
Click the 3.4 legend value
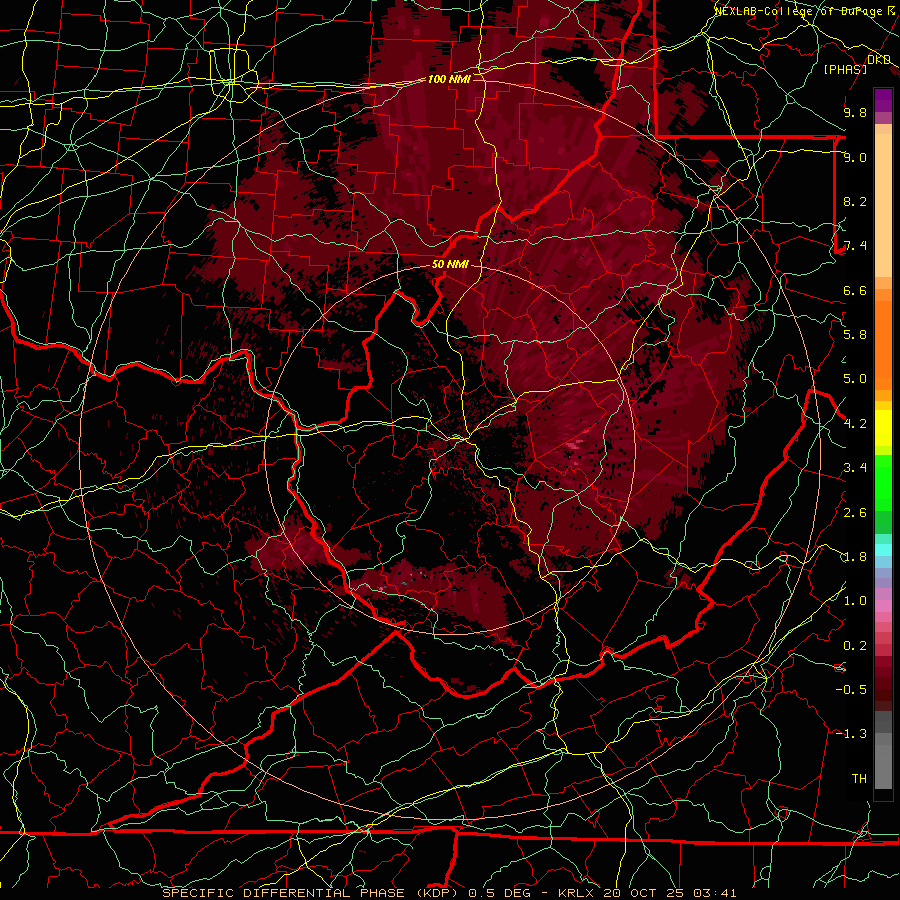point(855,468)
